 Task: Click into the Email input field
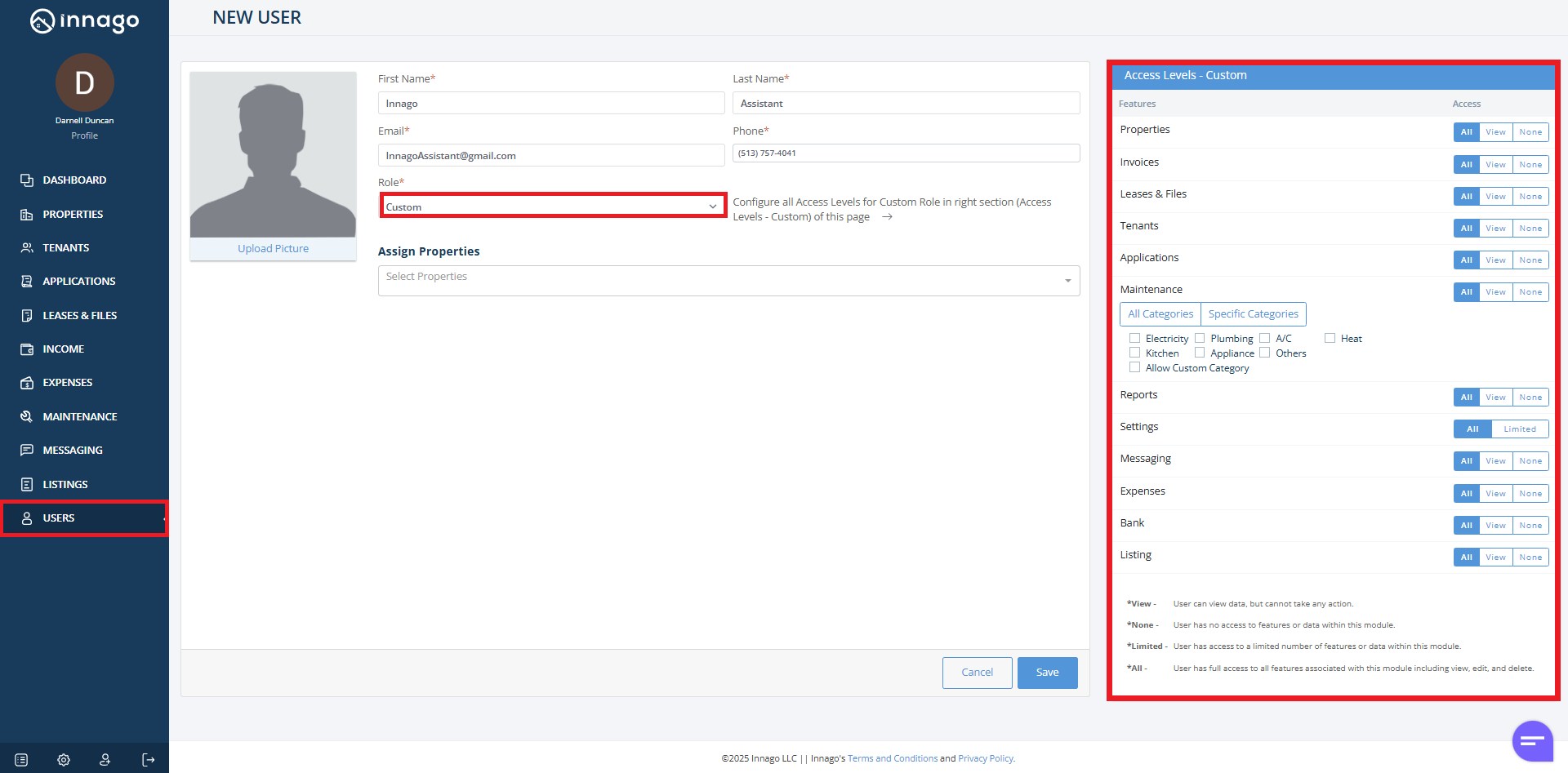[x=551, y=156]
